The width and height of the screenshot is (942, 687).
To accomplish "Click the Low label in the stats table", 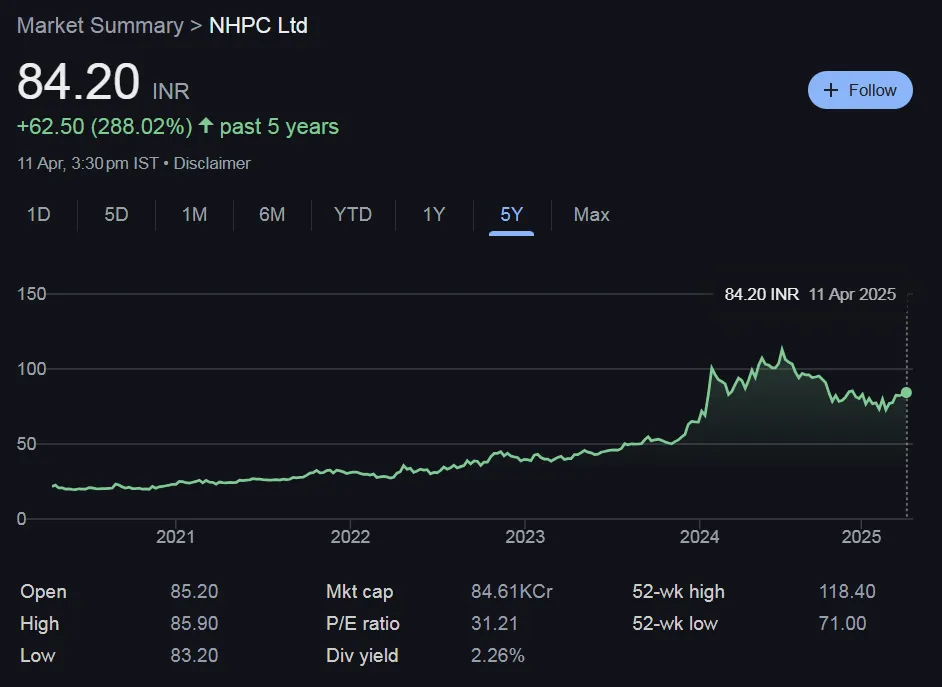I will pyautogui.click(x=37, y=655).
